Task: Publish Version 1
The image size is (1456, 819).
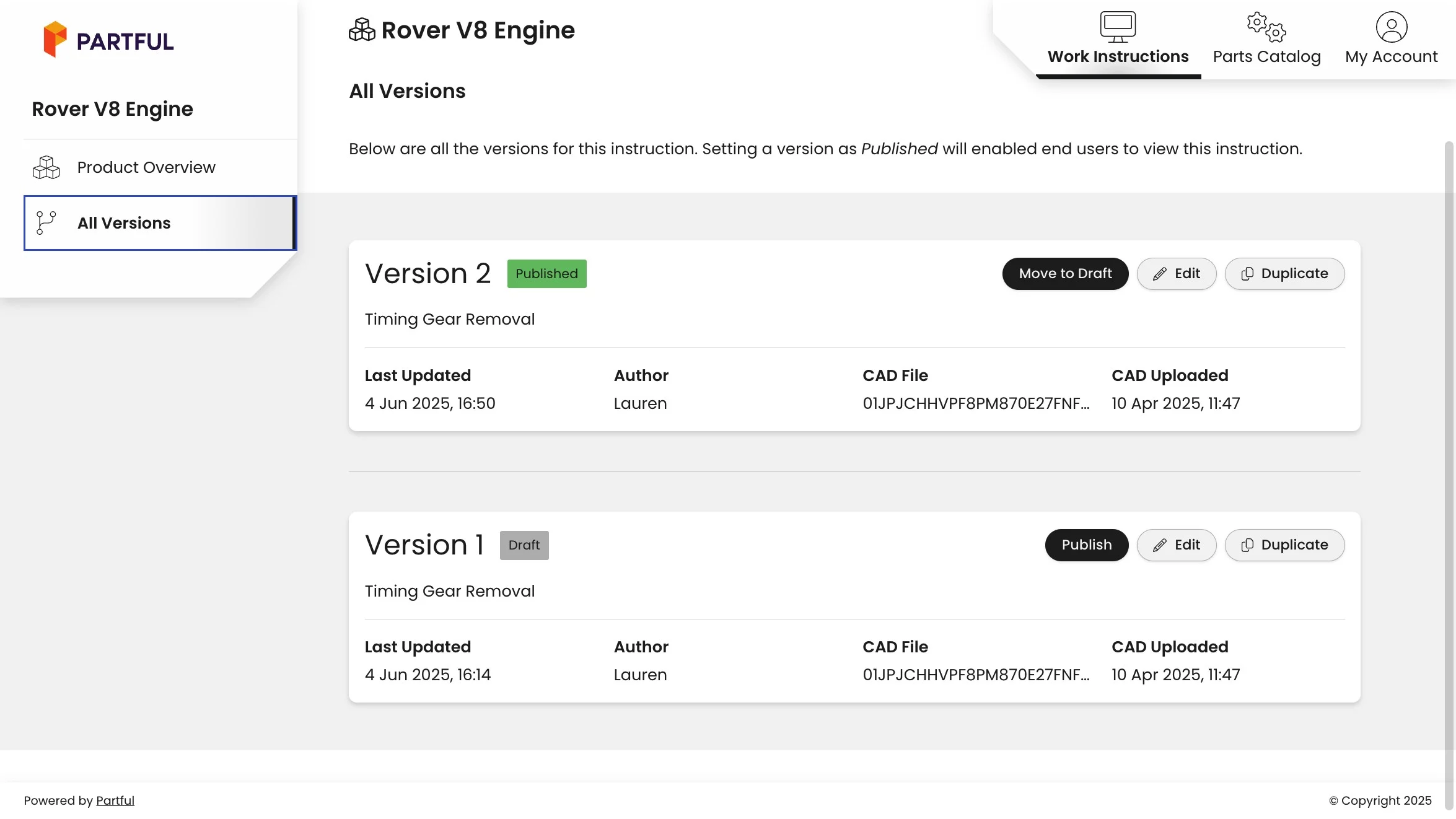Action: [x=1086, y=545]
